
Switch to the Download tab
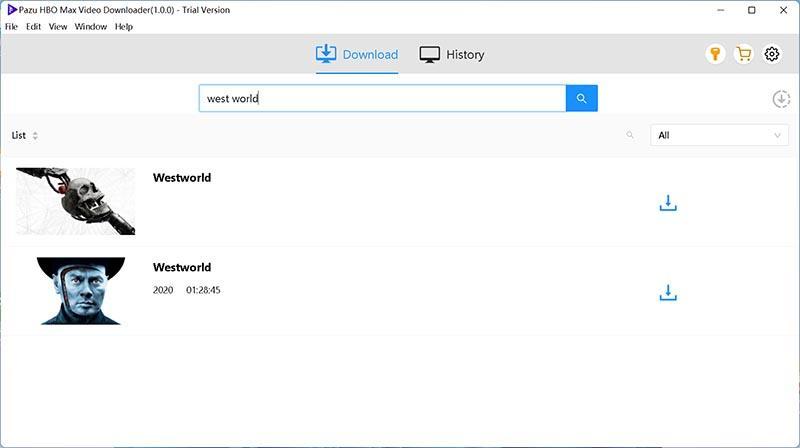(357, 55)
